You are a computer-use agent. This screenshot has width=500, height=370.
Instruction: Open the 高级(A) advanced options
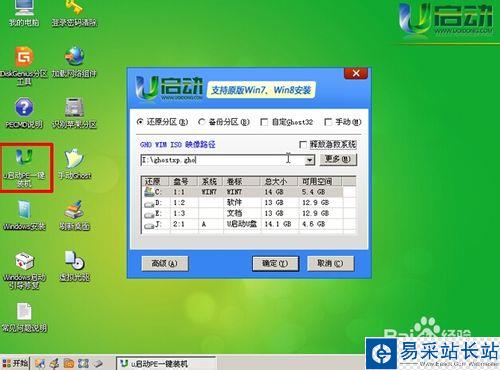tap(165, 264)
